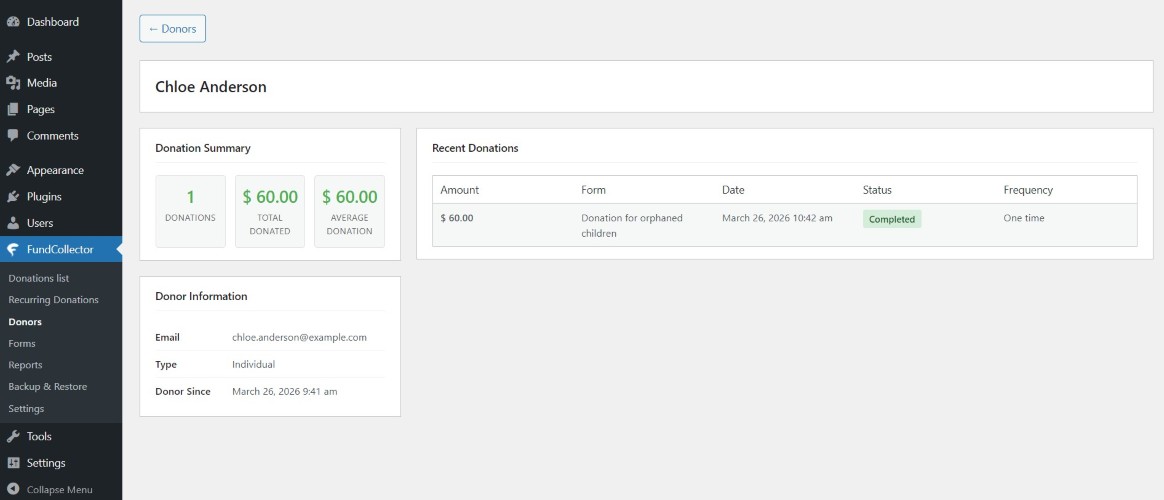Collapse the admin menu label
Screen dimensions: 1164x500
click(x=59, y=490)
